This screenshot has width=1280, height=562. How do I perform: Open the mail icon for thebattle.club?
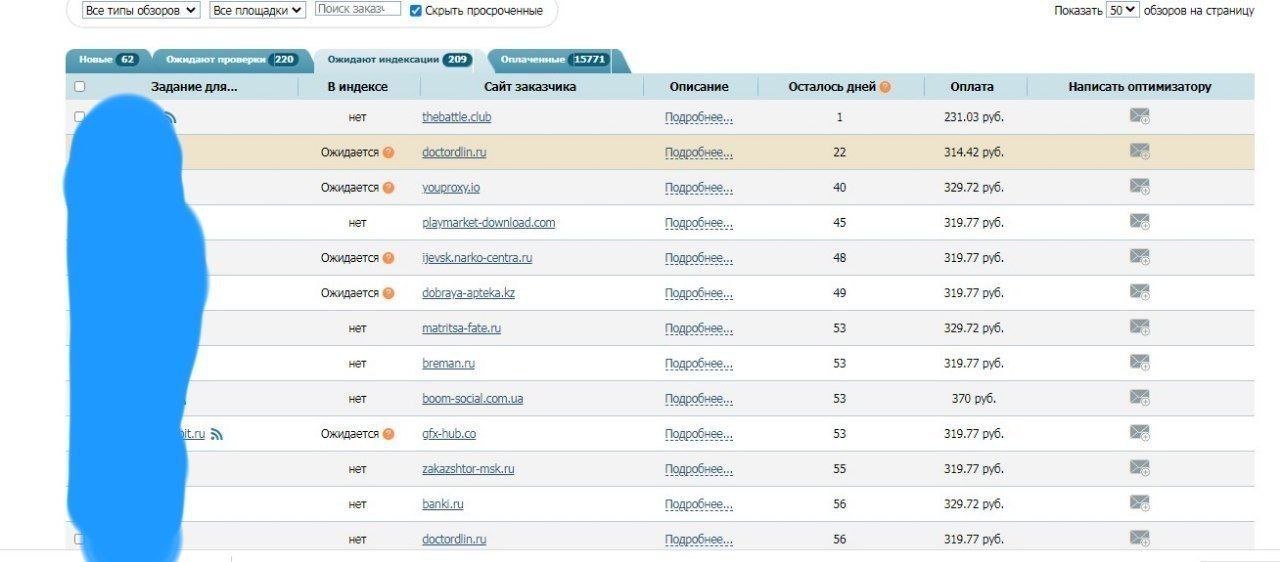click(1139, 116)
